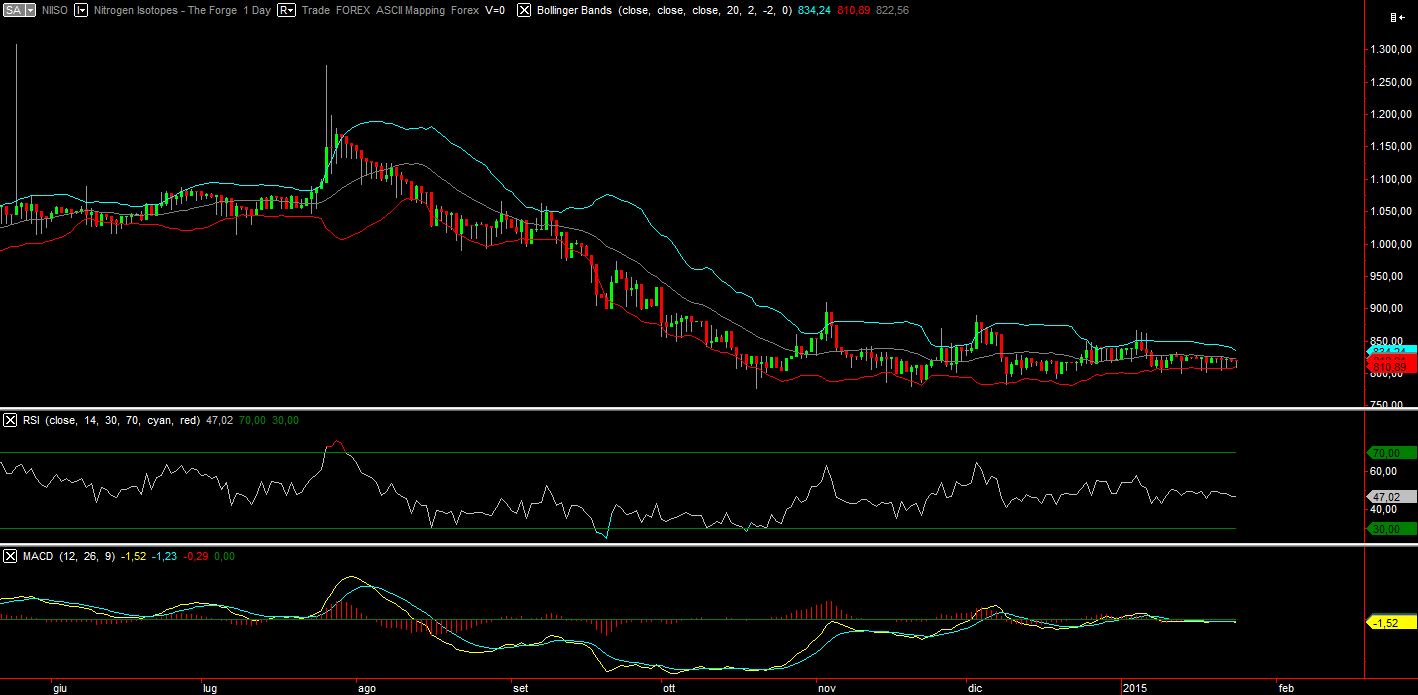1418x695 pixels.
Task: Click the 'nov' month on time axis
Action: [x=826, y=689]
